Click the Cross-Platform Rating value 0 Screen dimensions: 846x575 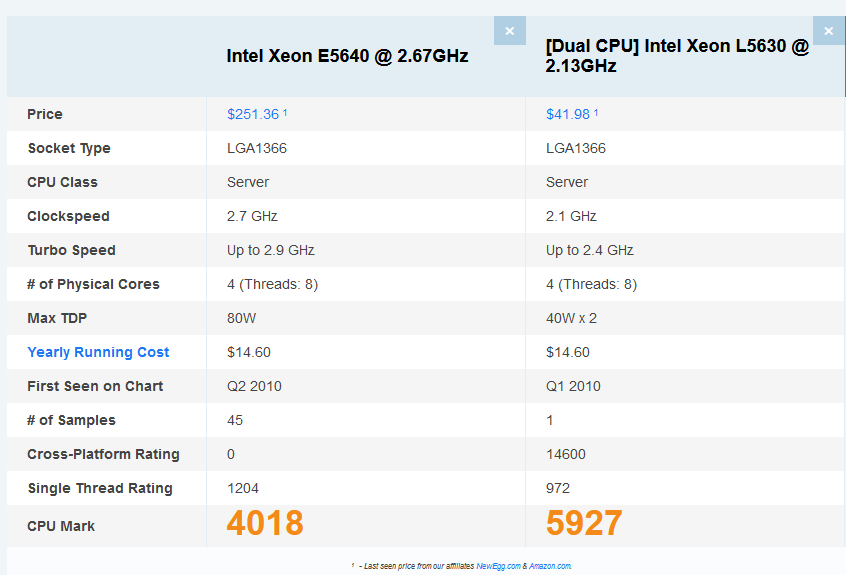coord(231,454)
